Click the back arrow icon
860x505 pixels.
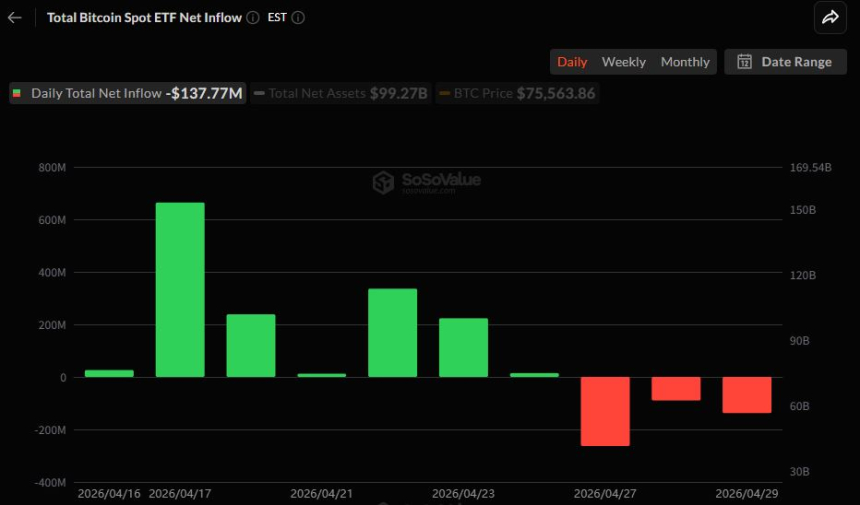(14, 17)
